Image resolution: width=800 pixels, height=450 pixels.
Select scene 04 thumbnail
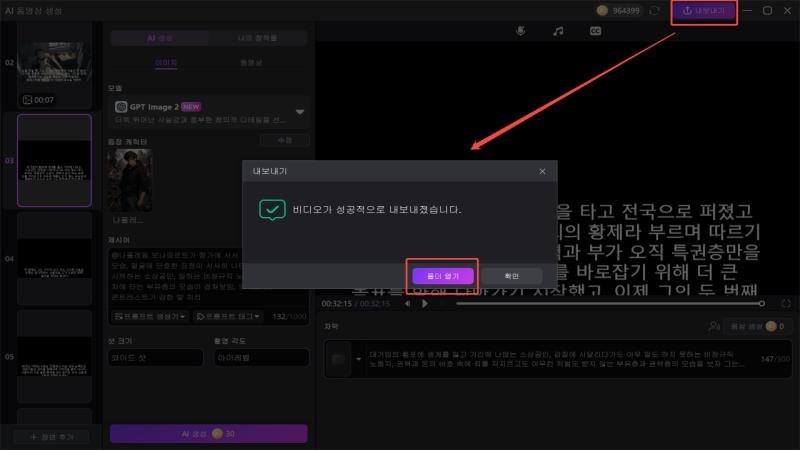(55, 259)
